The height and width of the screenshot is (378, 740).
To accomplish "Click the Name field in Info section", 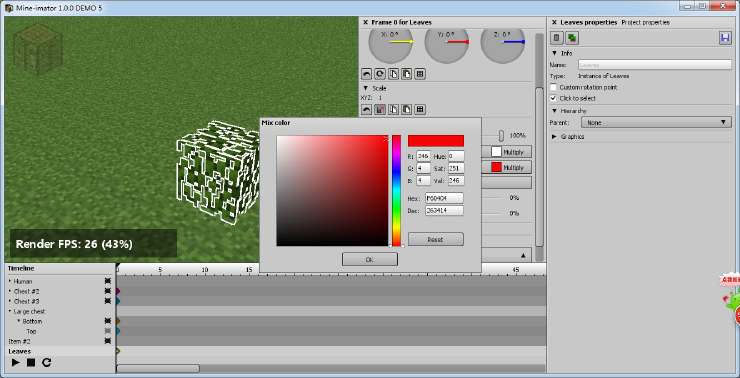I will [655, 65].
